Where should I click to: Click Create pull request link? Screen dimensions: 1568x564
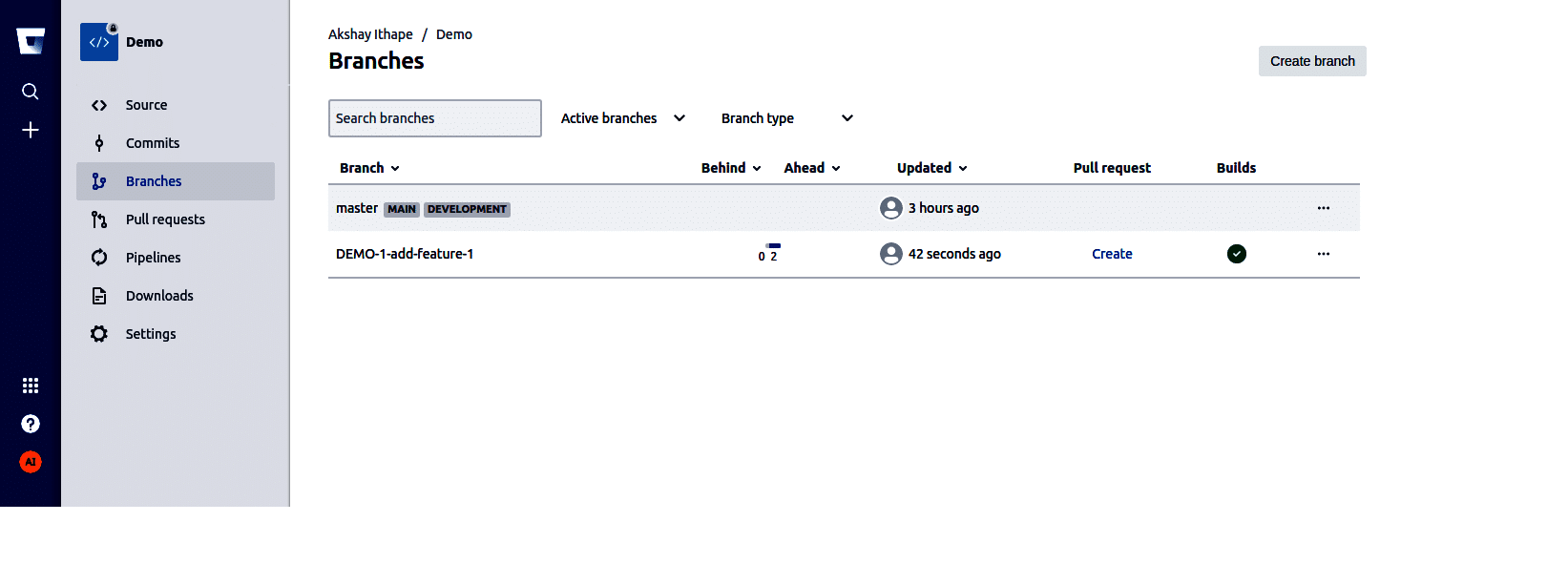(x=1112, y=254)
